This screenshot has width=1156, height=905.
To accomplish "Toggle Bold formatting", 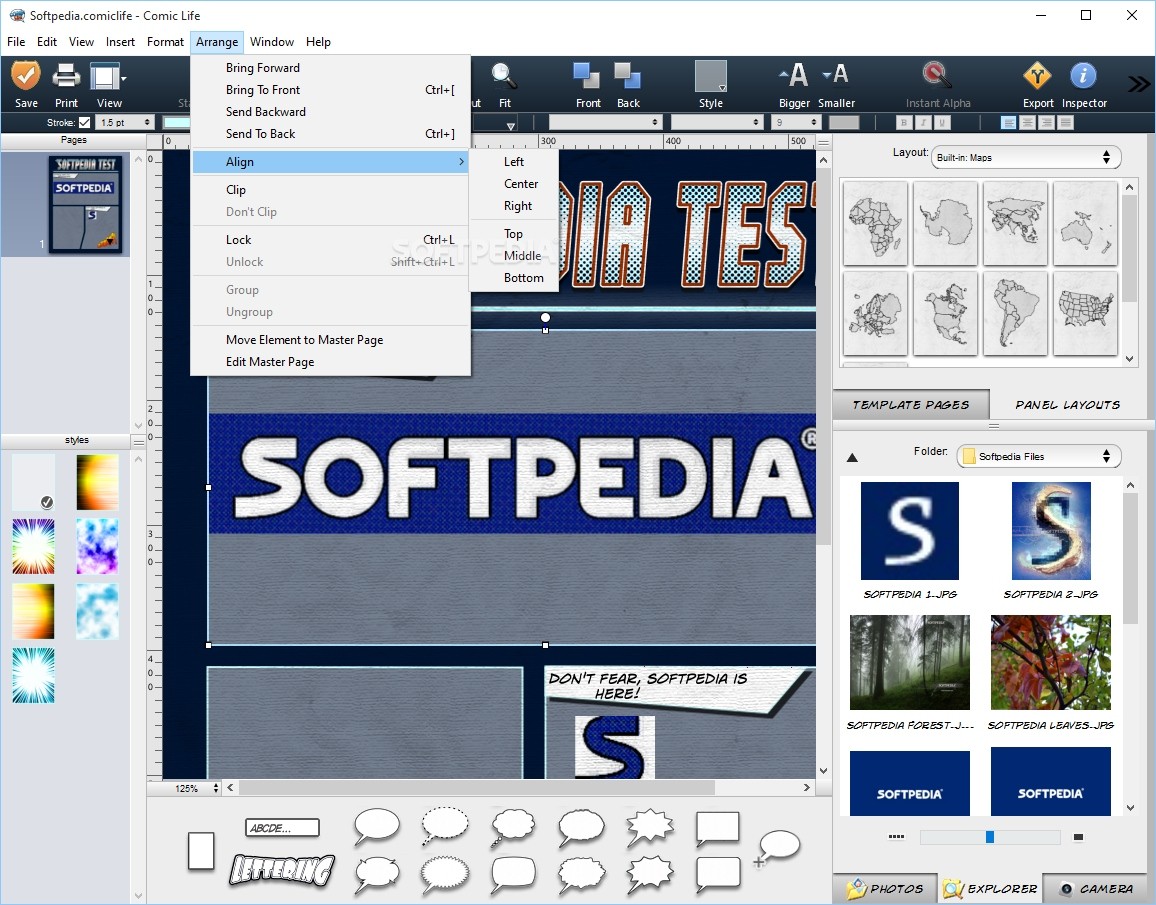I will coord(904,122).
